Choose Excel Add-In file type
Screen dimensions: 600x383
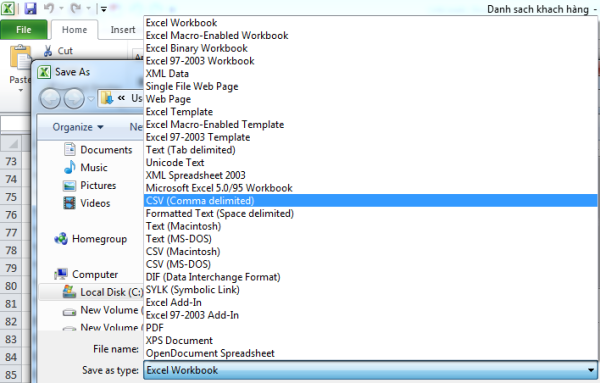pyautogui.click(x=370, y=302)
